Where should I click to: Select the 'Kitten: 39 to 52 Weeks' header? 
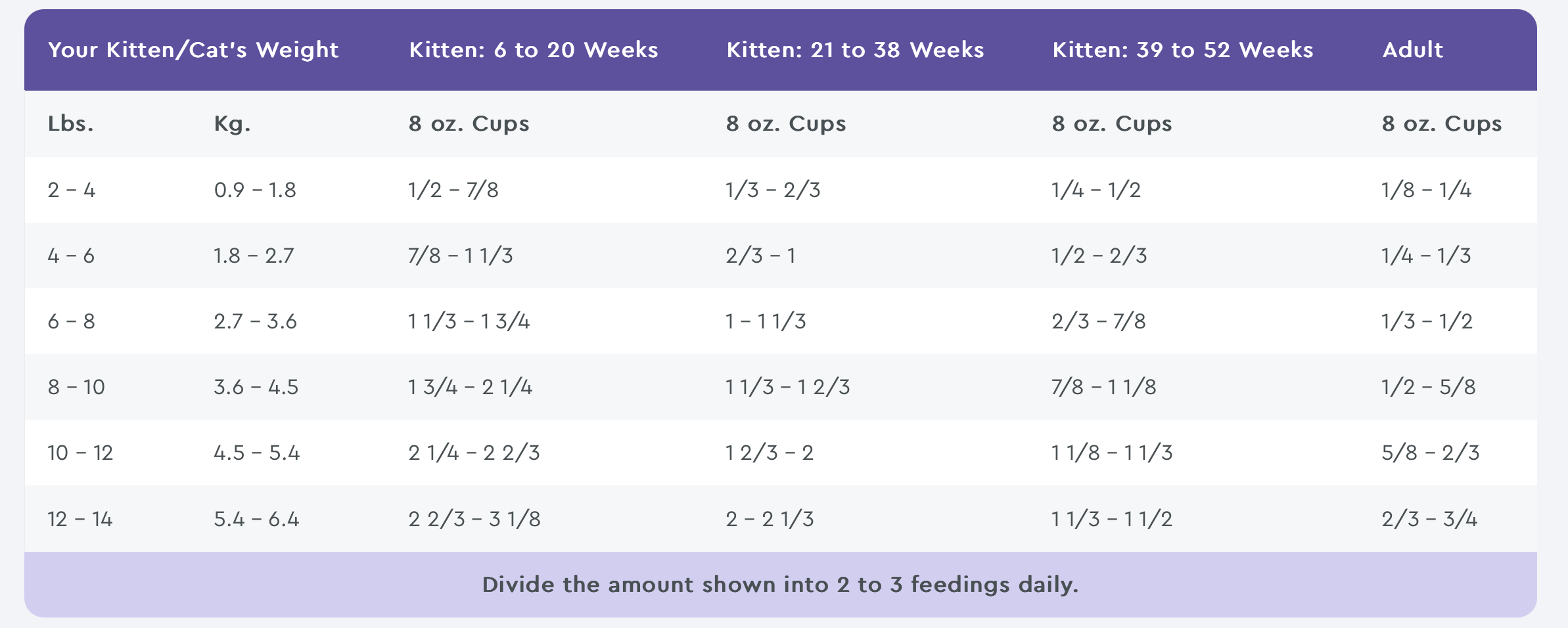1182,50
